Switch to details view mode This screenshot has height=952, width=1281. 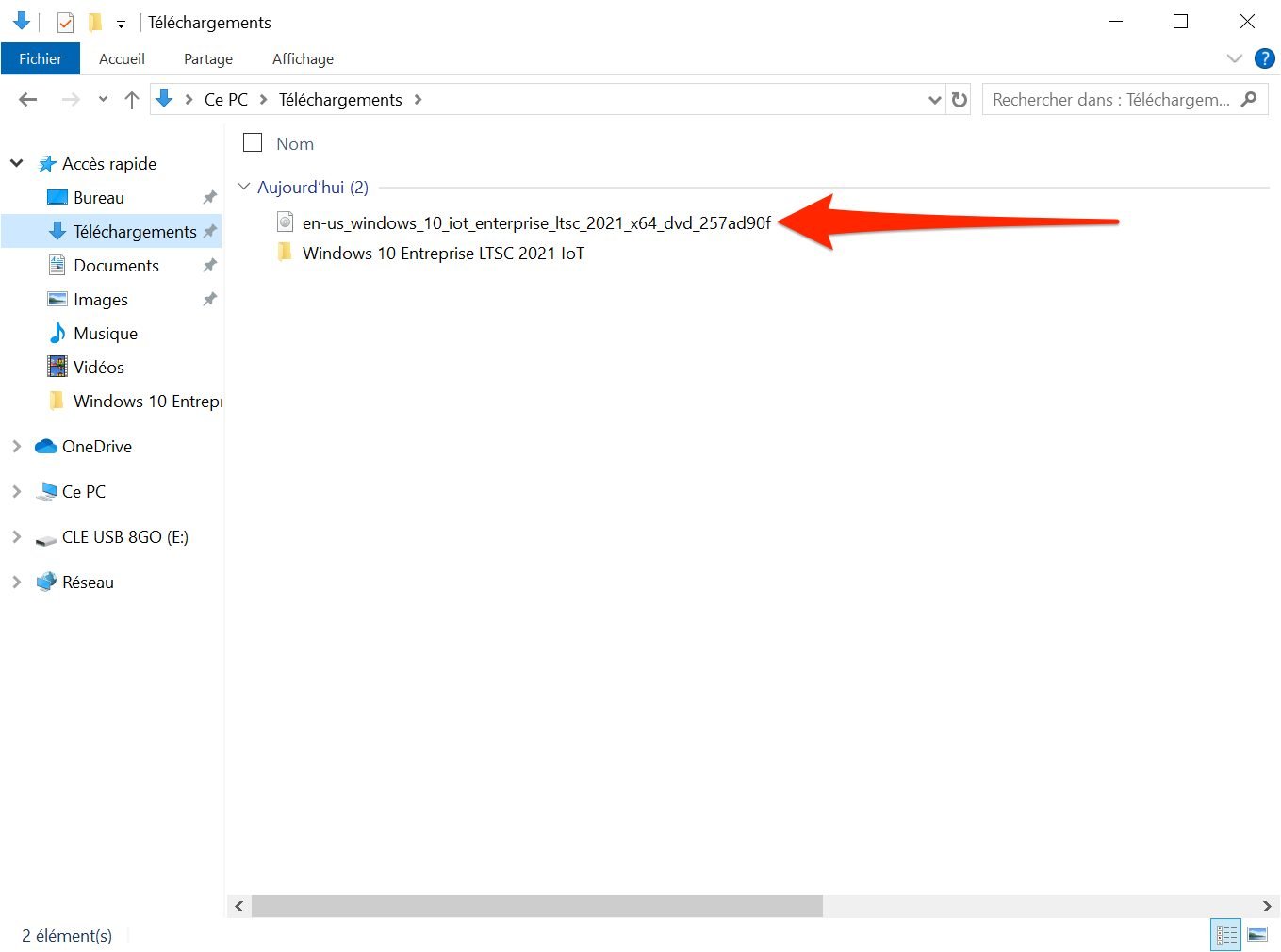pos(1226,934)
